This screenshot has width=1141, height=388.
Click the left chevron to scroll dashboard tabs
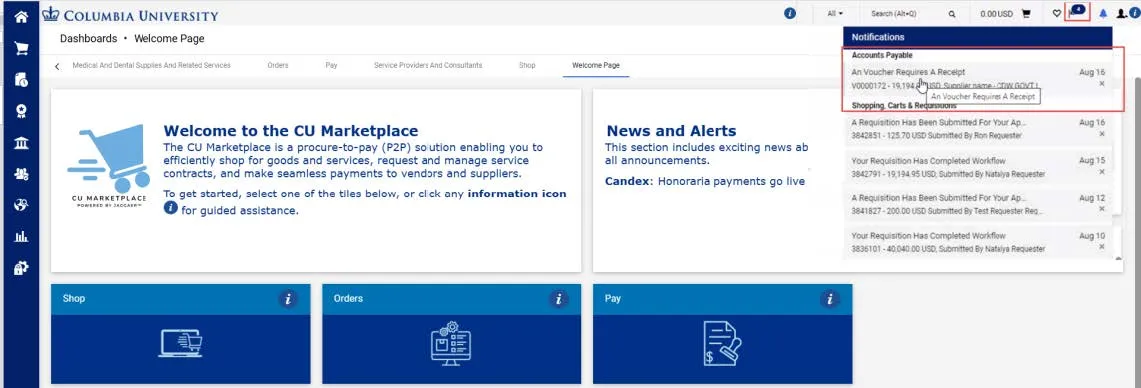point(57,66)
